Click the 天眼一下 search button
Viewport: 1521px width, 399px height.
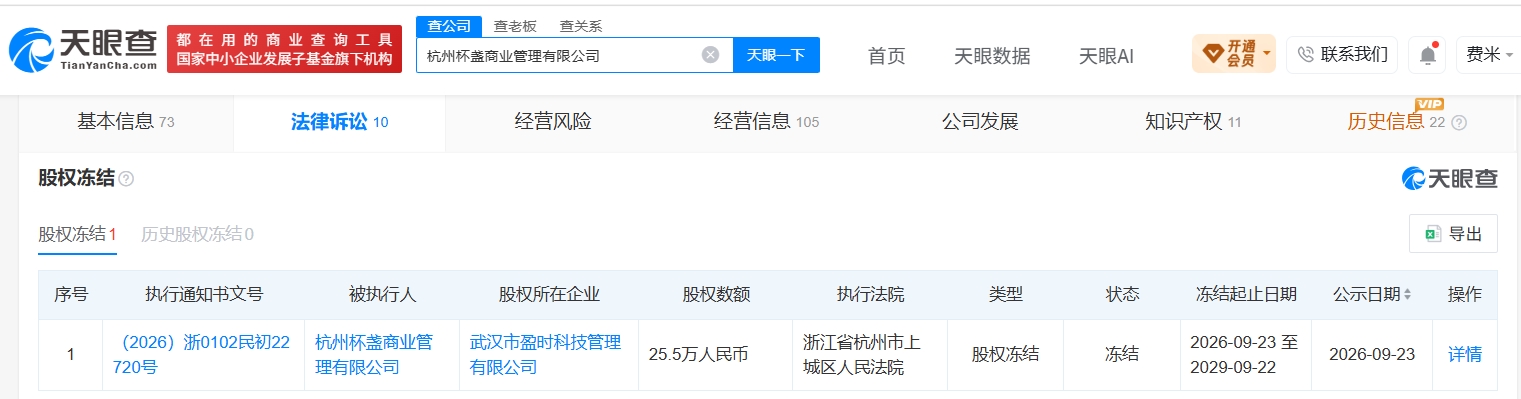pyautogui.click(x=776, y=55)
